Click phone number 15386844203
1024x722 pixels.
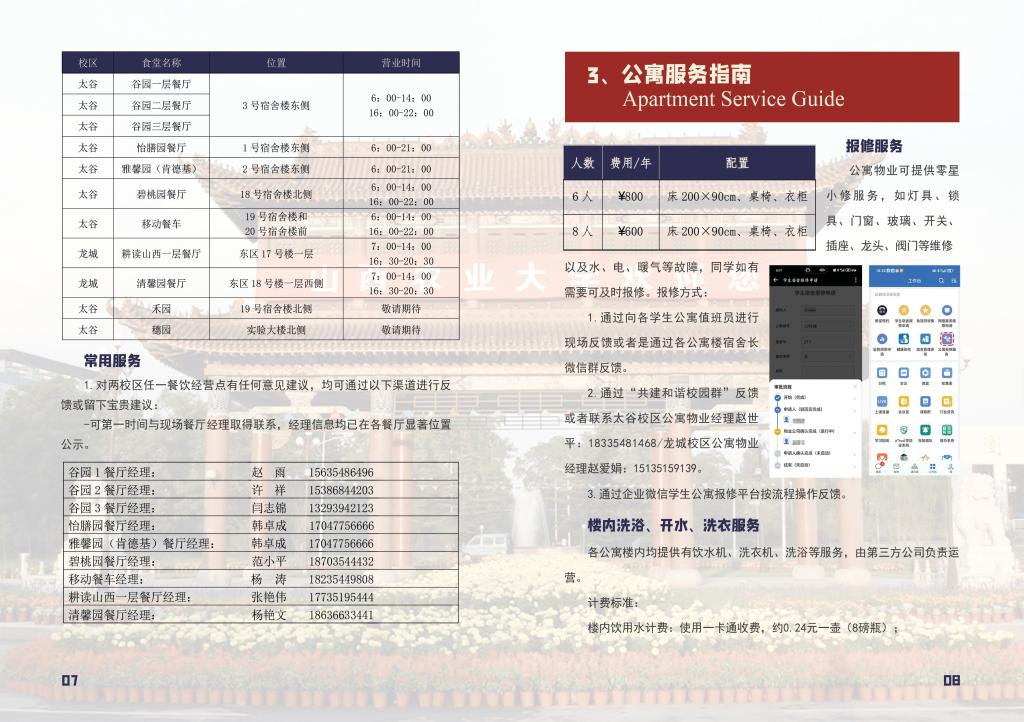point(341,490)
